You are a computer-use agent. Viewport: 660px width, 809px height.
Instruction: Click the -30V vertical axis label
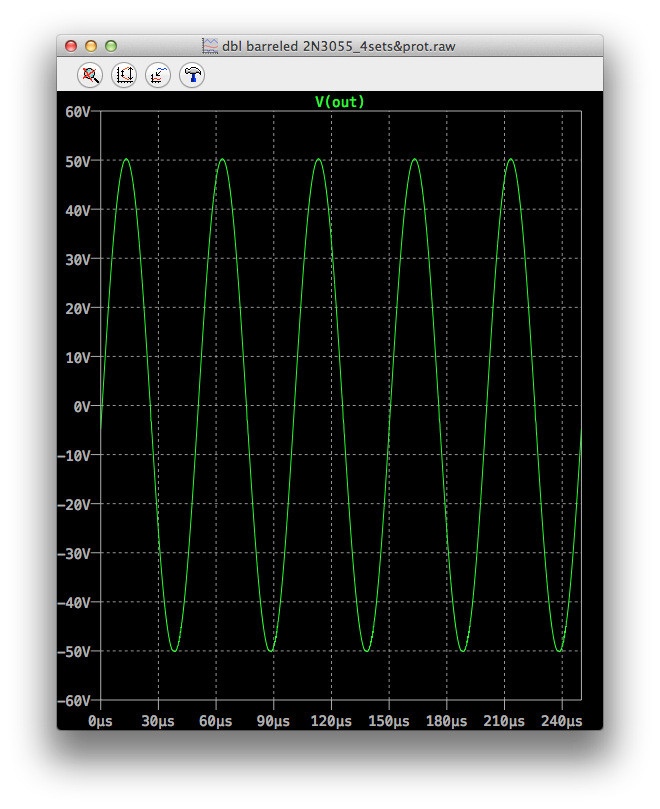click(74, 554)
